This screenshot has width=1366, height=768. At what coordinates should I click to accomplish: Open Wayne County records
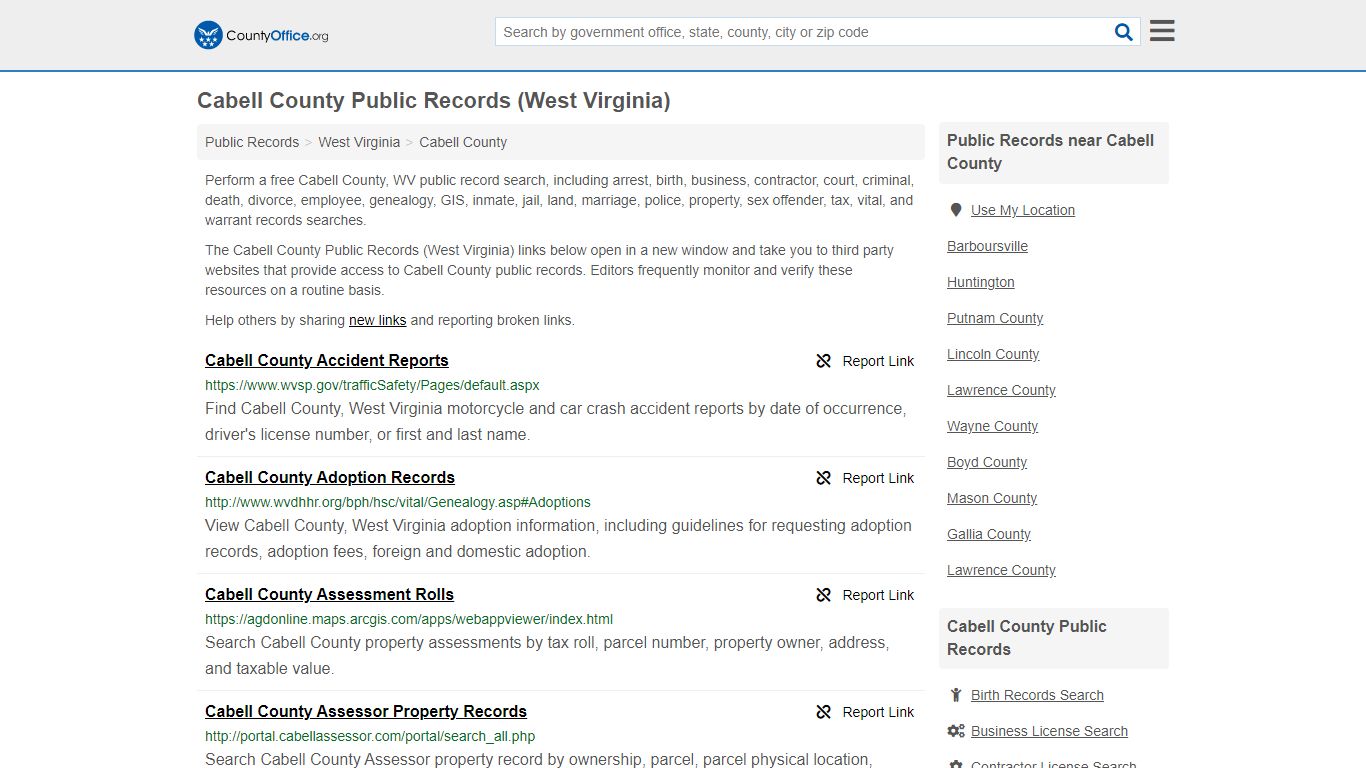992,426
